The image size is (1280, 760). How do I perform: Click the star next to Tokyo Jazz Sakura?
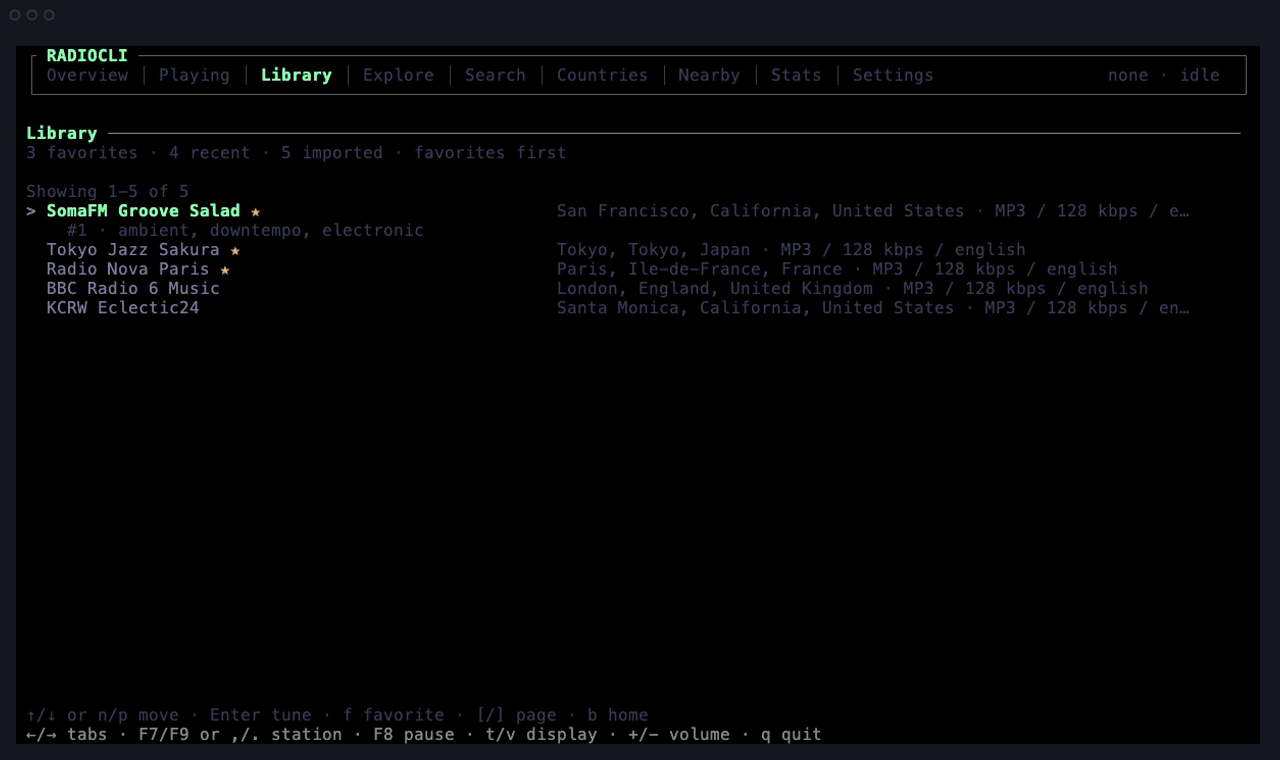(235, 250)
